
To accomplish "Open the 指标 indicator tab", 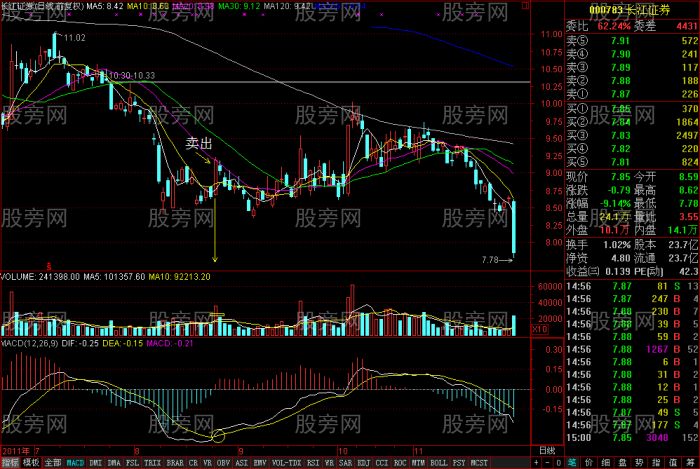I will click(x=10, y=463).
